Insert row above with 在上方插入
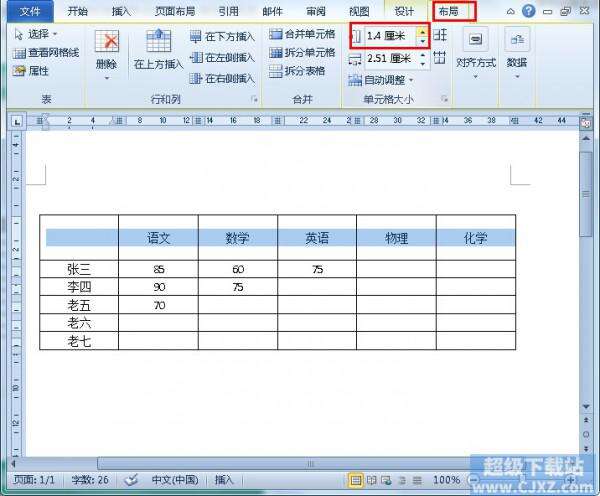600x496 pixels. [158, 49]
